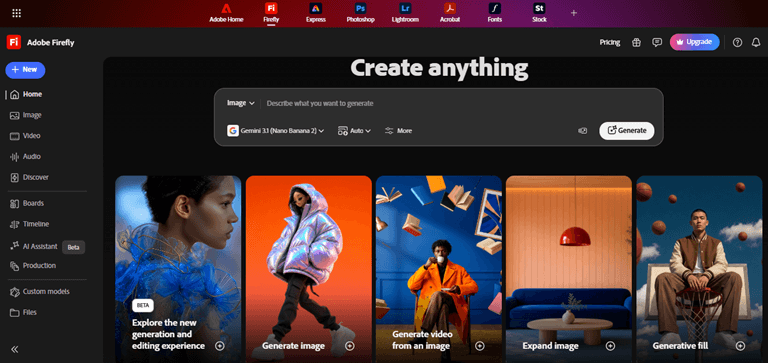Open the Generative fill card thumbnail
Screen dimensions: 768x363
(x=699, y=269)
